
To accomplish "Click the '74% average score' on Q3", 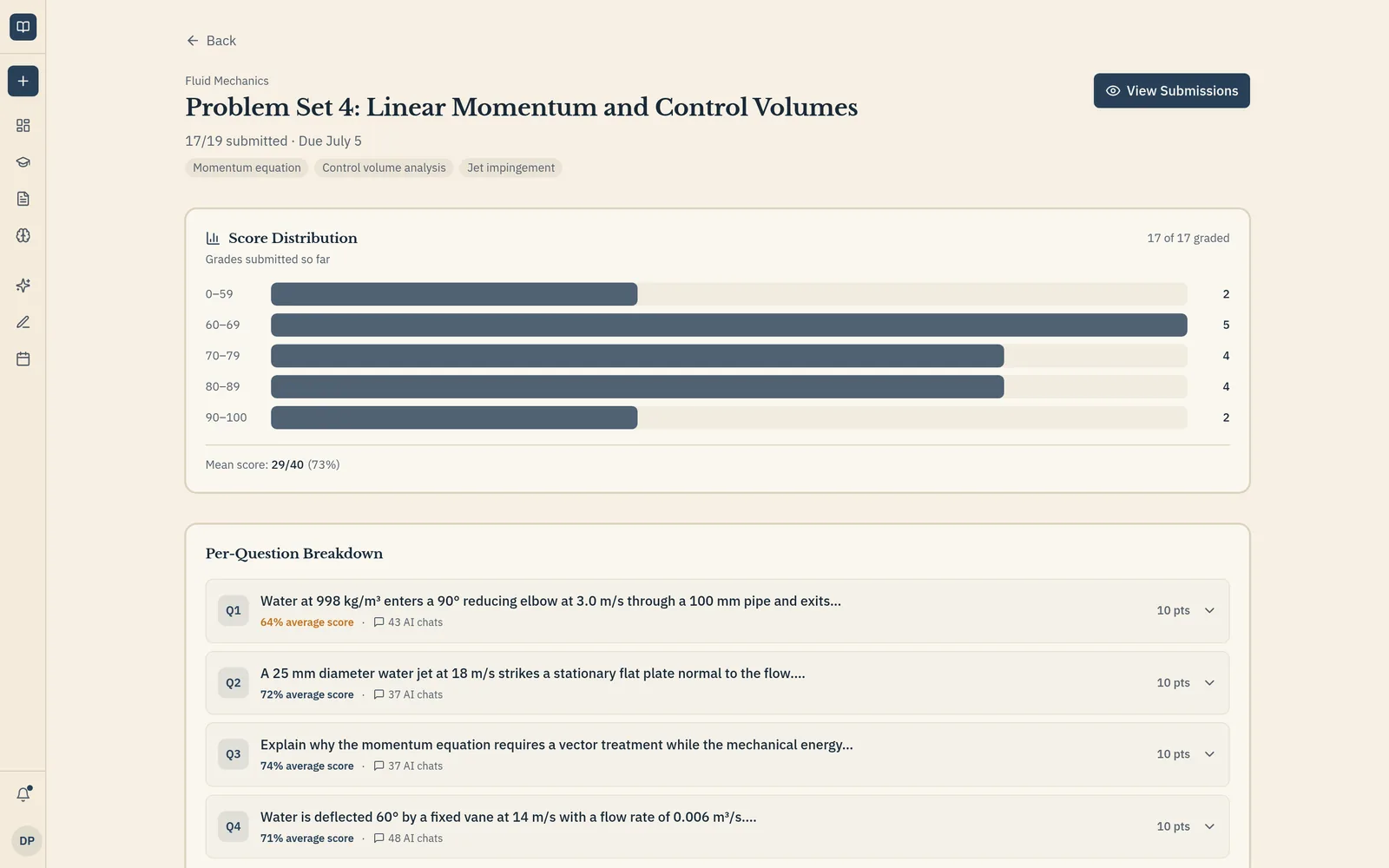I will pyautogui.click(x=307, y=766).
